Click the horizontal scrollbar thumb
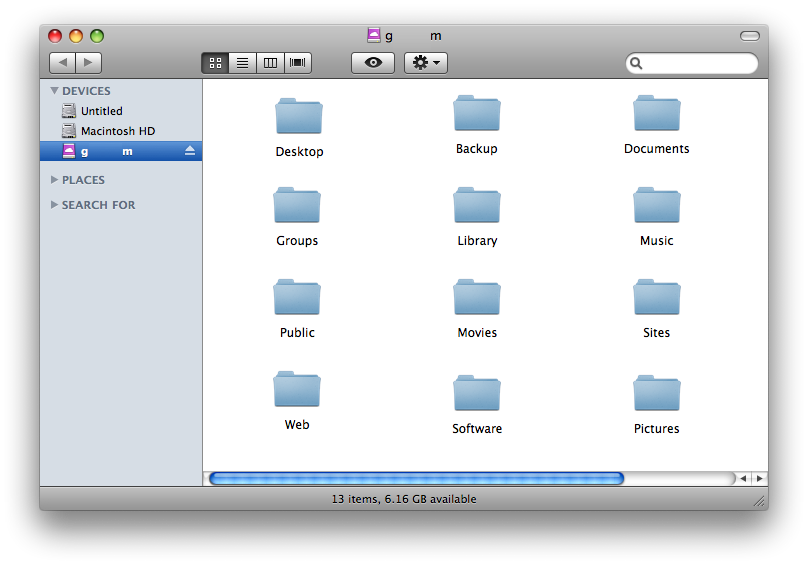Screen dimensions: 808x565 [x=416, y=478]
